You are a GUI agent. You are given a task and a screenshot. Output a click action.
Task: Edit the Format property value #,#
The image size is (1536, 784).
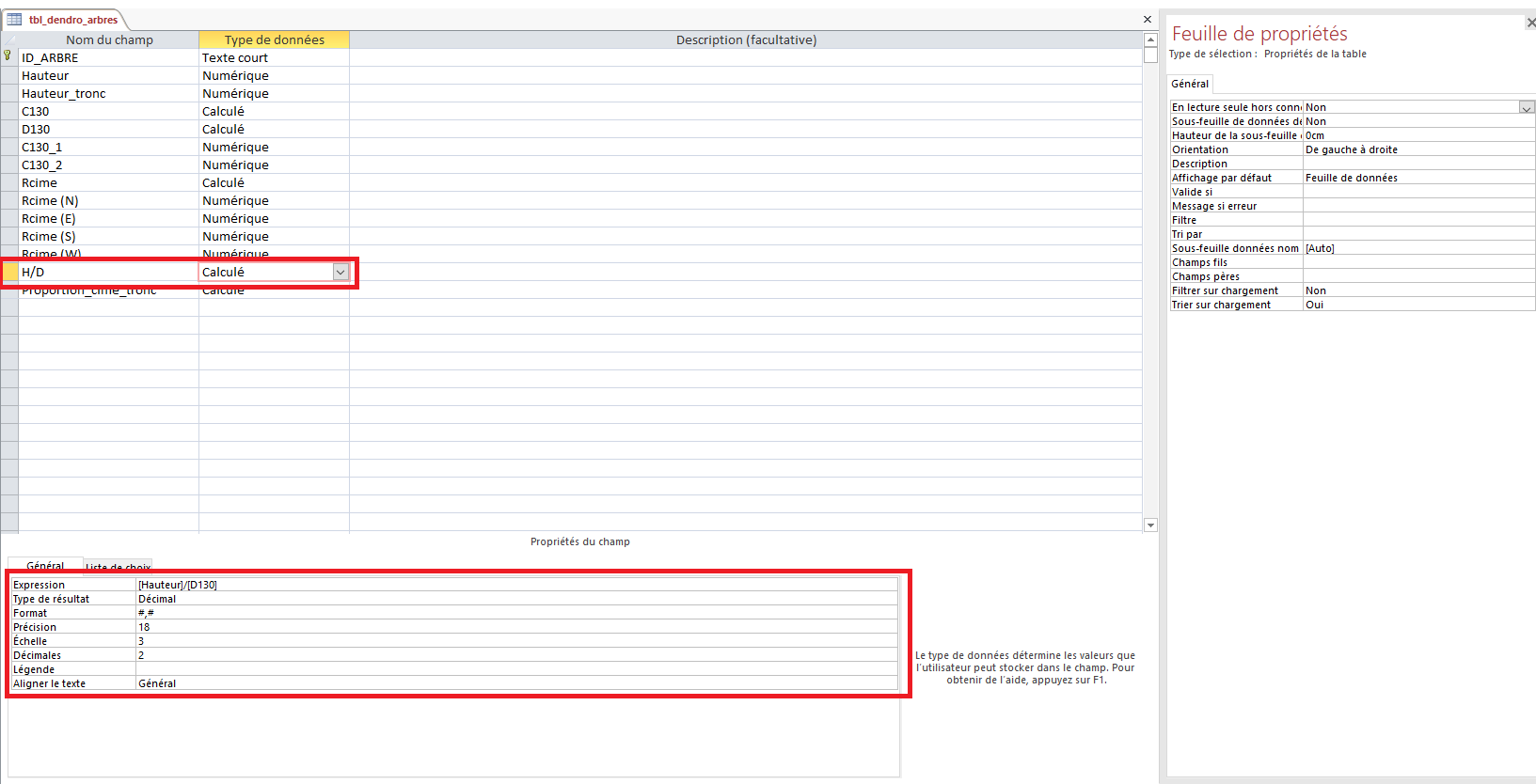click(516, 613)
